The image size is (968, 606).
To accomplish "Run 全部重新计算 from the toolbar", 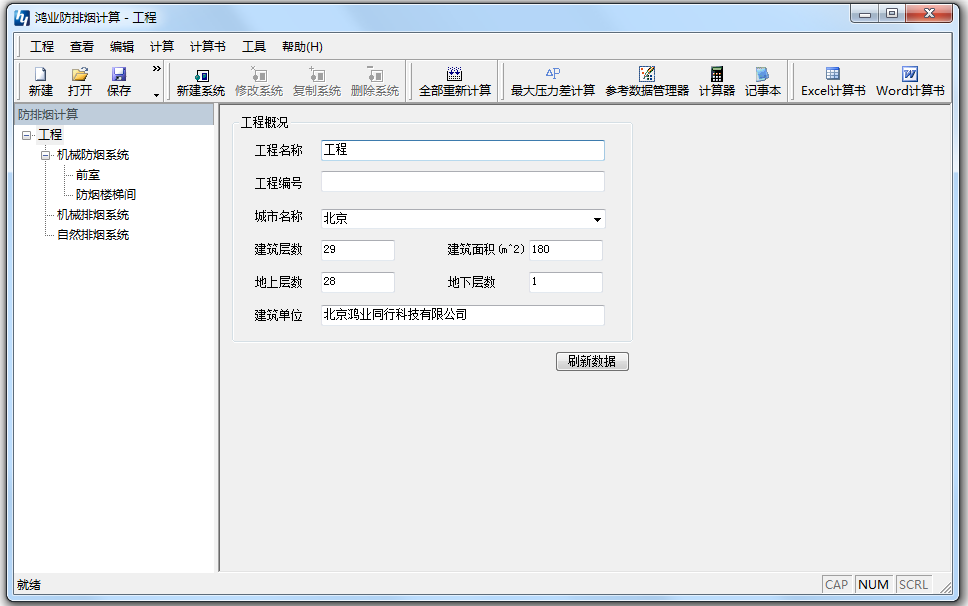I will 455,80.
